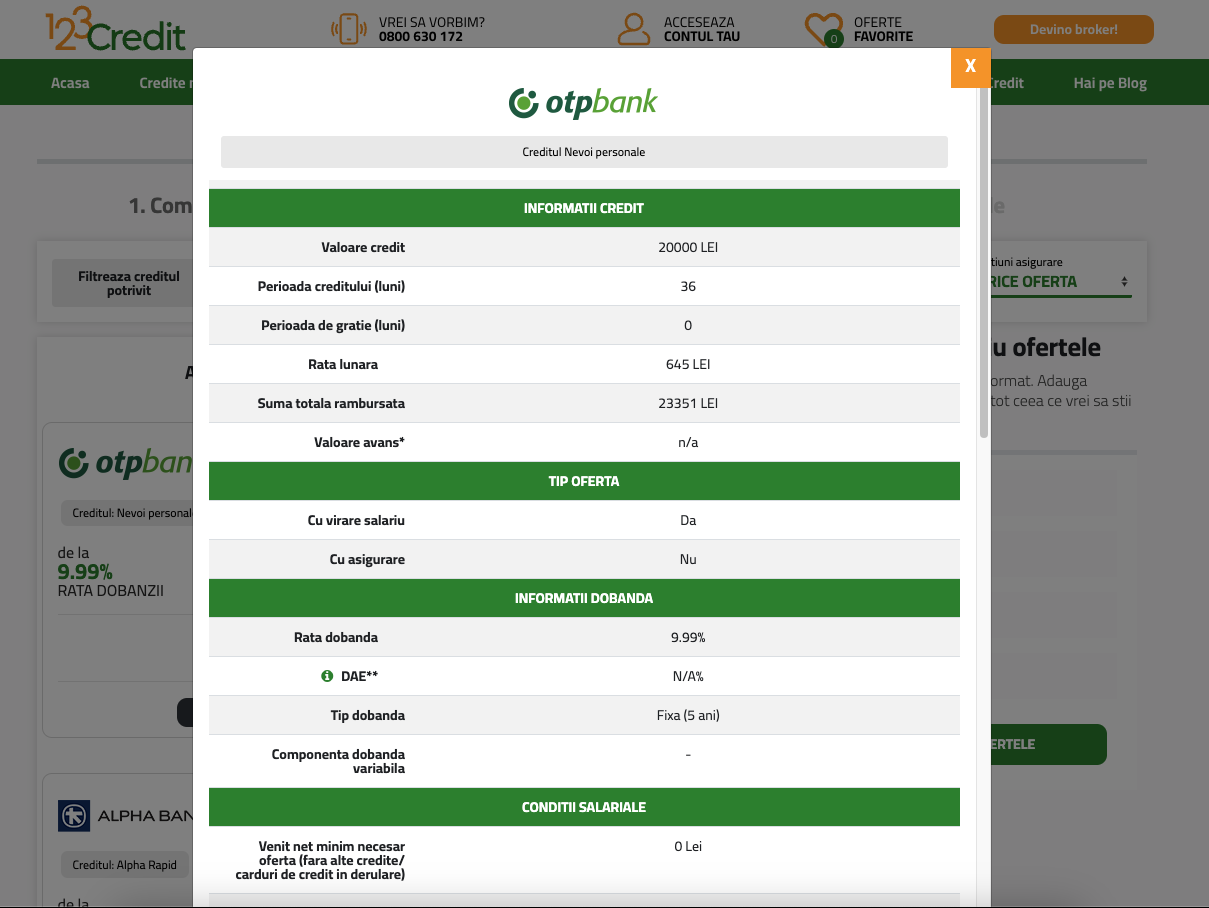Open the Acasa menu item

tap(70, 83)
